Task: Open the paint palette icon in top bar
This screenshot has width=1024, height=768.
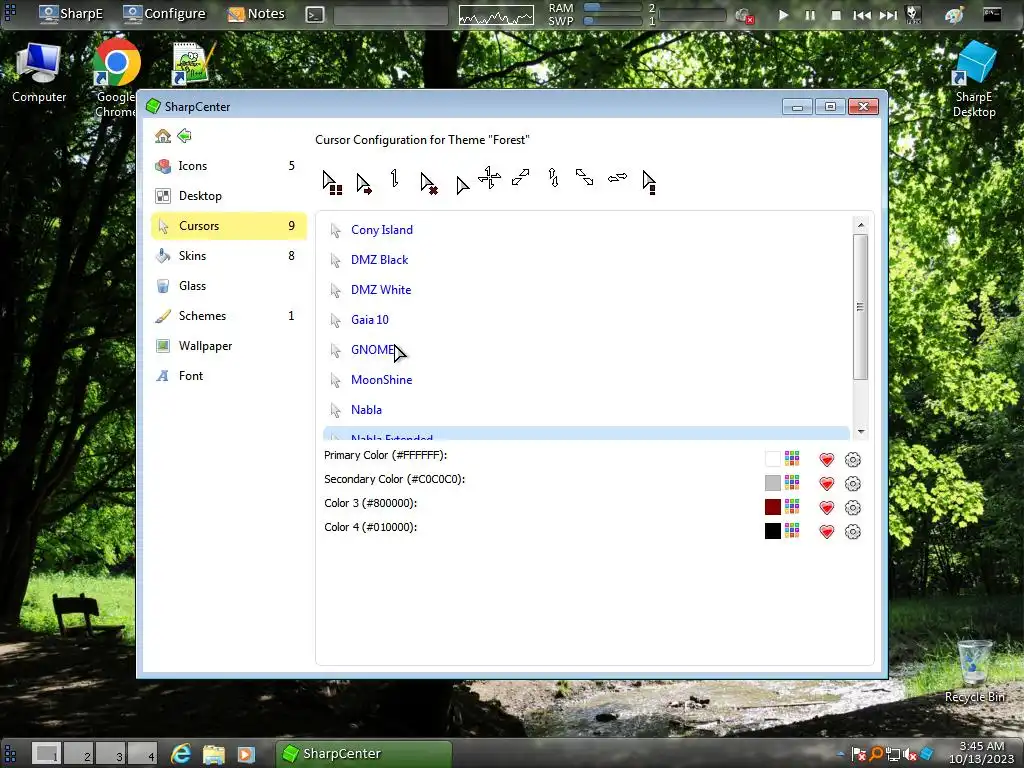Action: (x=954, y=14)
